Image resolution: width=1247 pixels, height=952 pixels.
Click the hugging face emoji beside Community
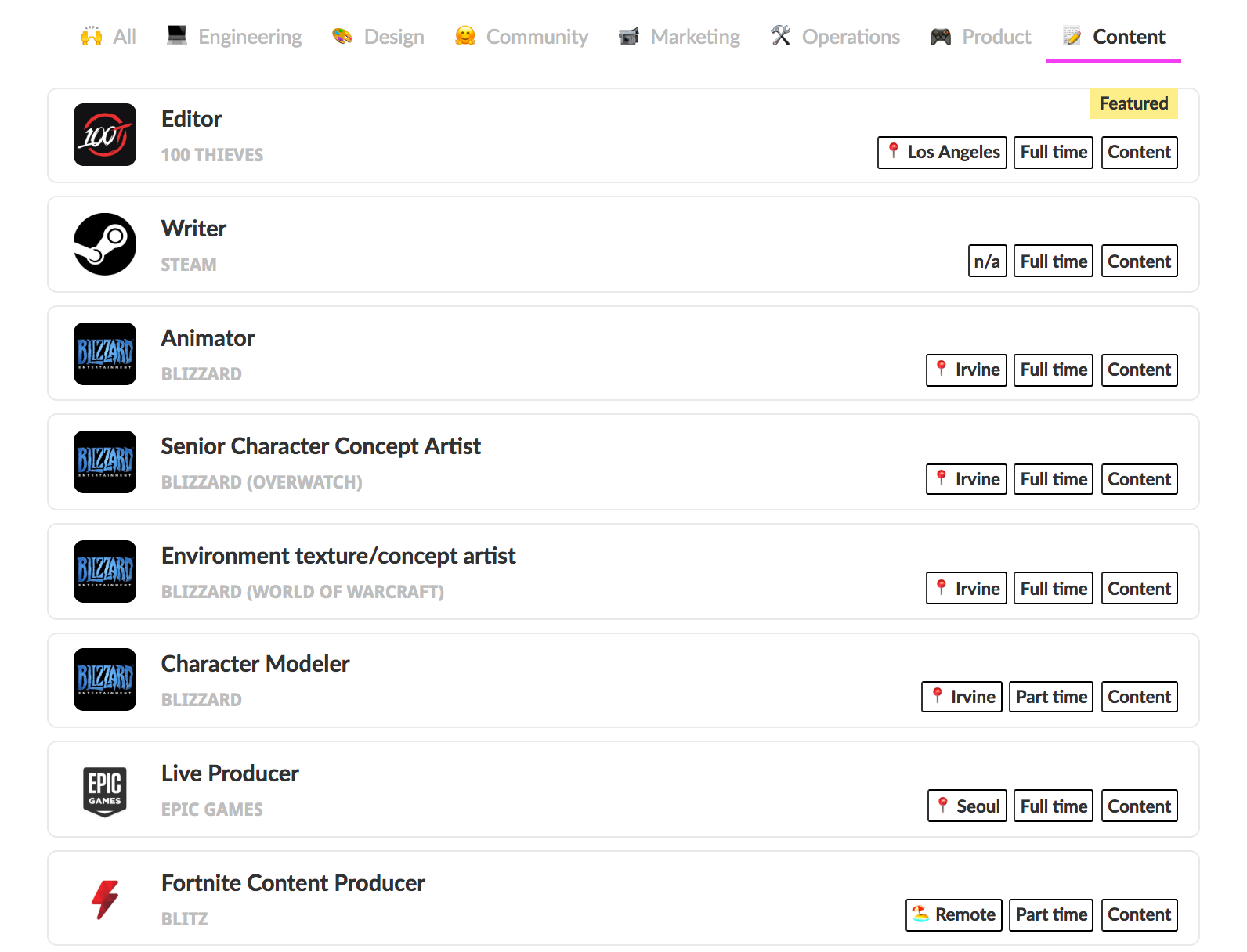[x=465, y=36]
